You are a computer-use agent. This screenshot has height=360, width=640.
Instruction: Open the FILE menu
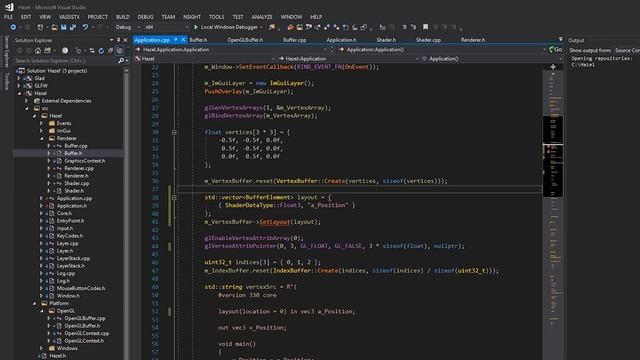pos(8,17)
